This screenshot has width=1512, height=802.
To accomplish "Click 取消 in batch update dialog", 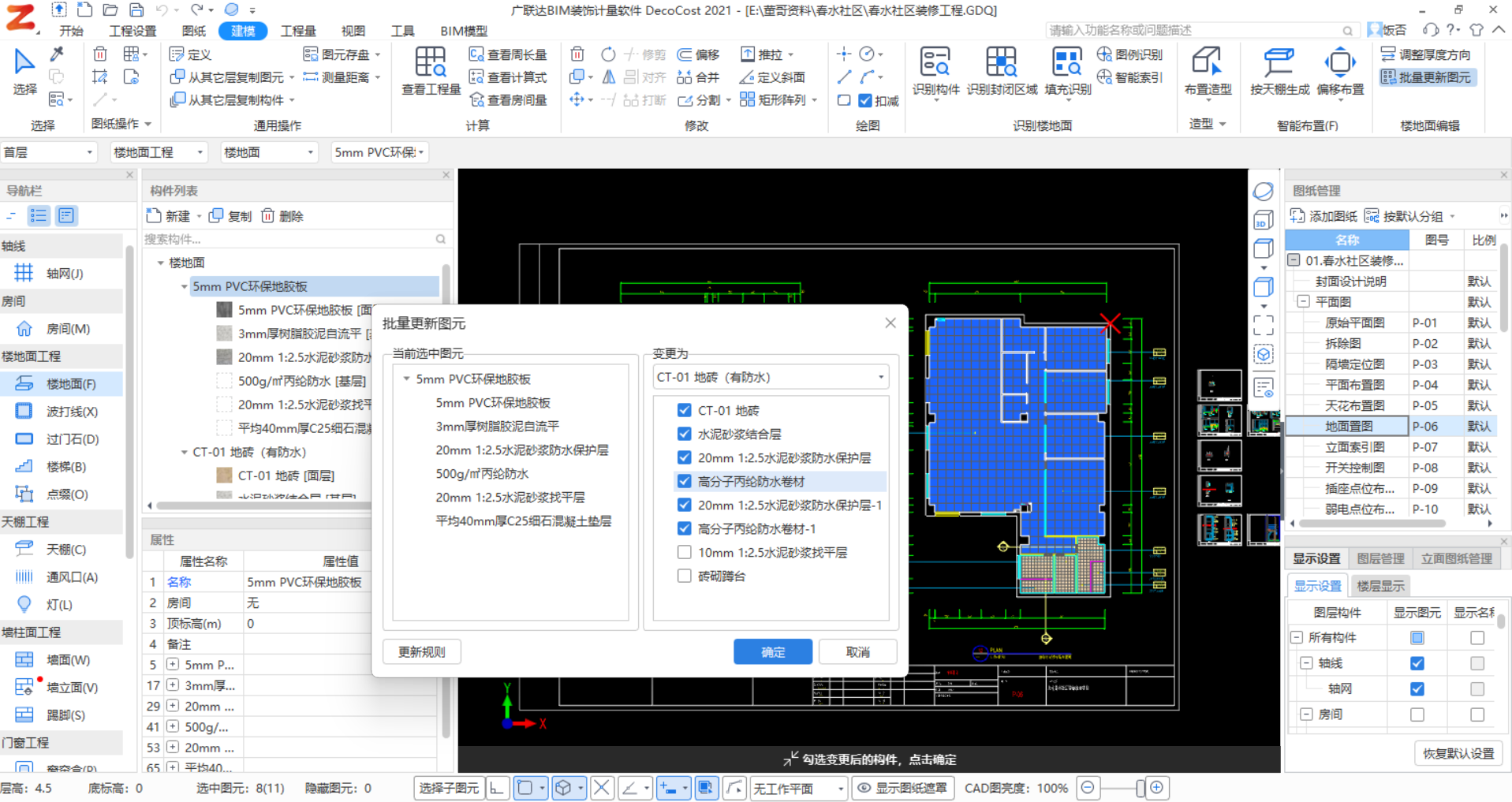I will coord(857,652).
